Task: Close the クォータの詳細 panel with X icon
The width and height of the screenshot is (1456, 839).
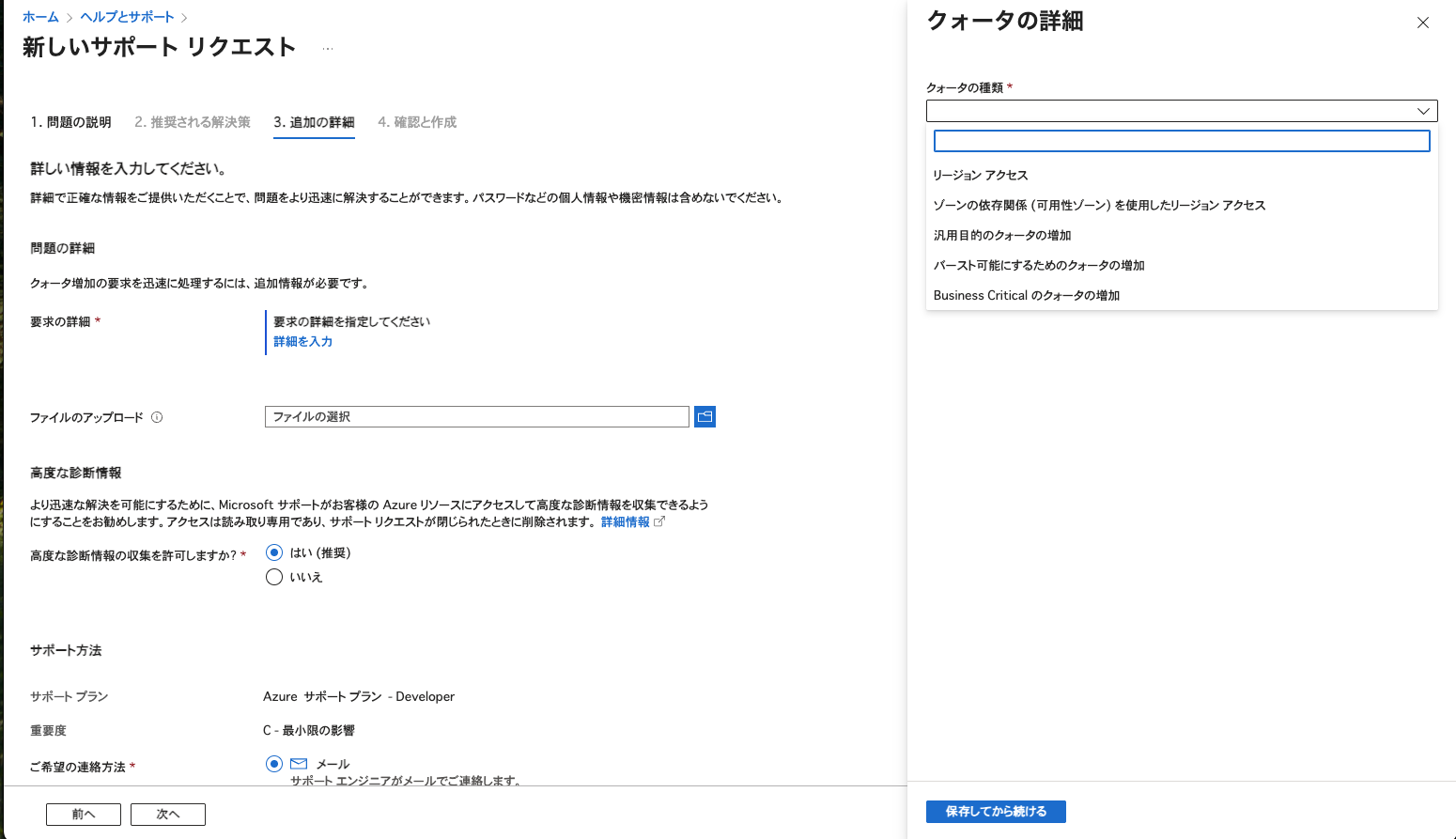Action: click(1423, 22)
